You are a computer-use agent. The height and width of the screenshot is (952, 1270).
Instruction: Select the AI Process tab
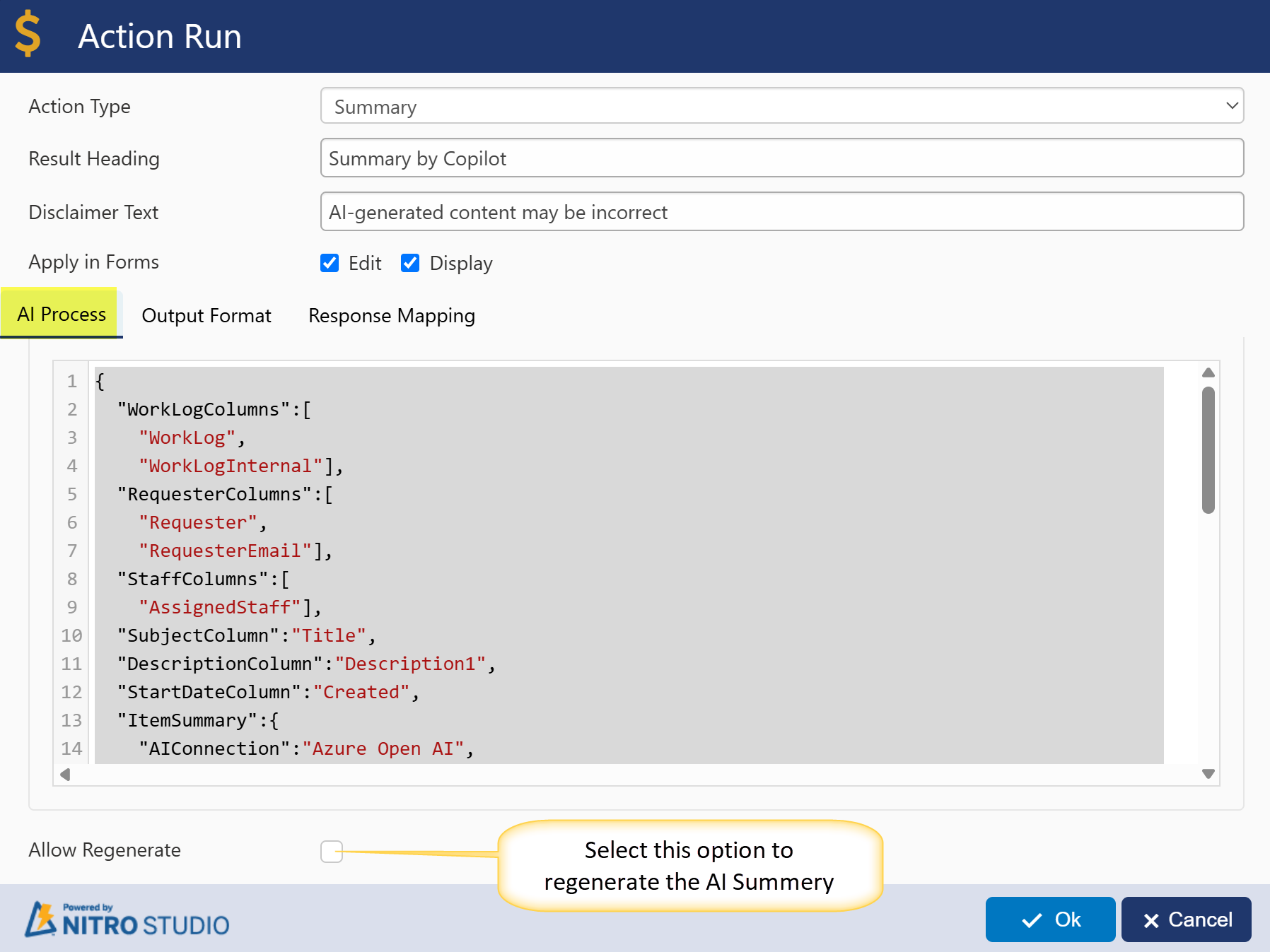click(62, 314)
